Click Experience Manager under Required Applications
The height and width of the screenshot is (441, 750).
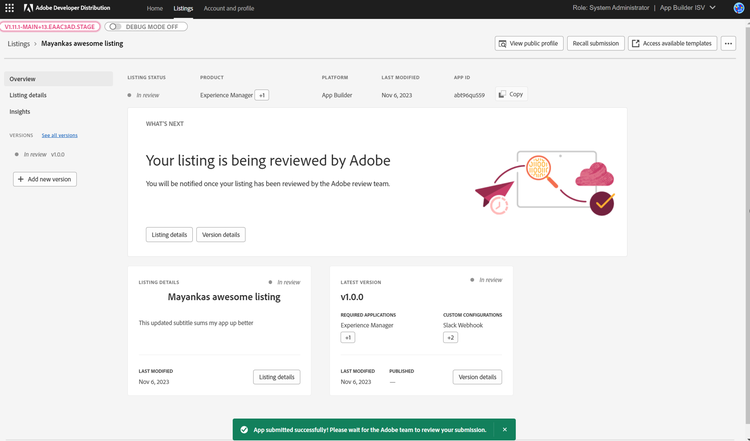coord(367,325)
